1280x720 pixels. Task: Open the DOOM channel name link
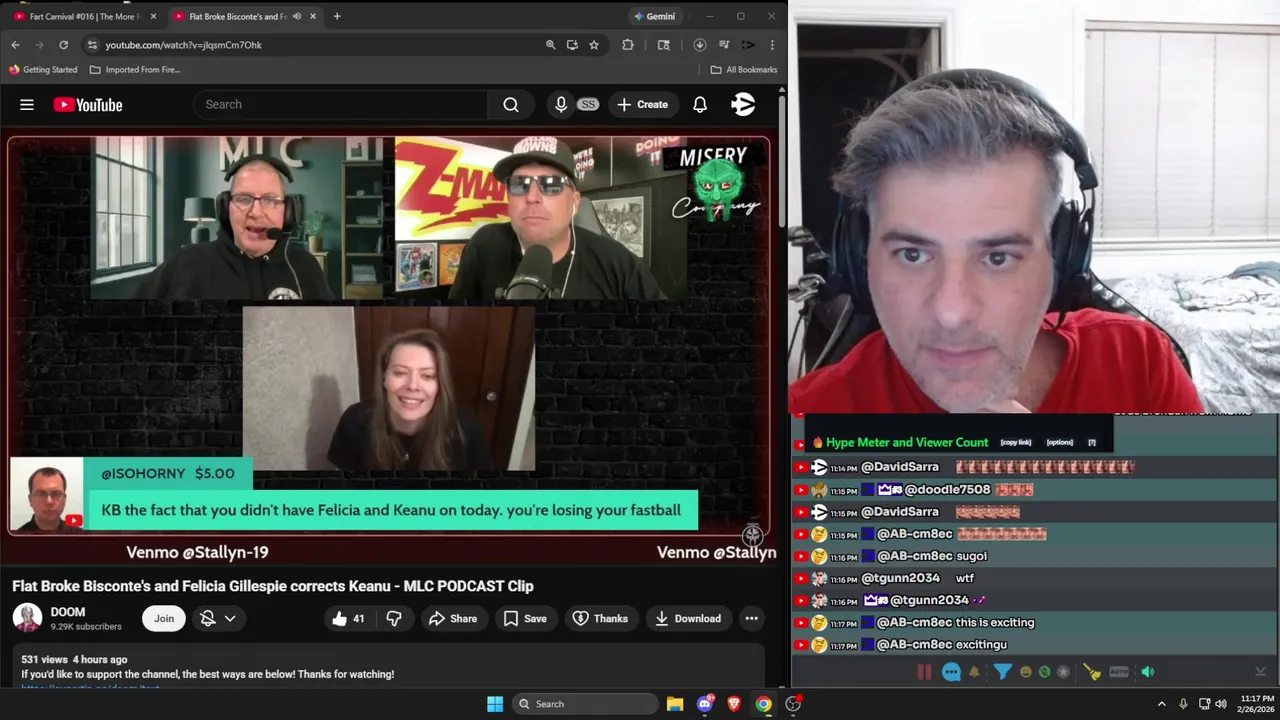tap(68, 612)
